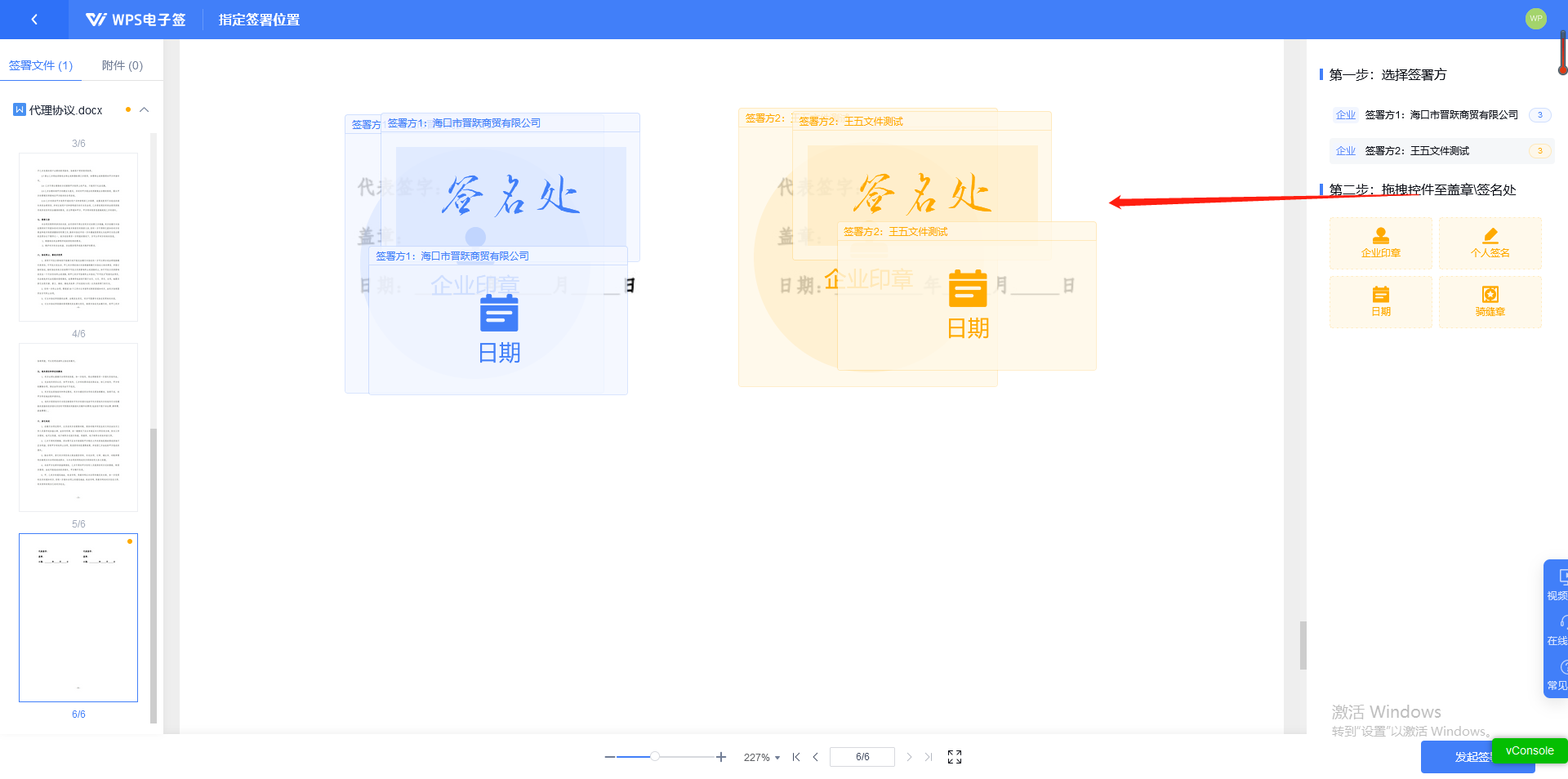
Task: Open the 视频 help item
Action: [x=1558, y=585]
